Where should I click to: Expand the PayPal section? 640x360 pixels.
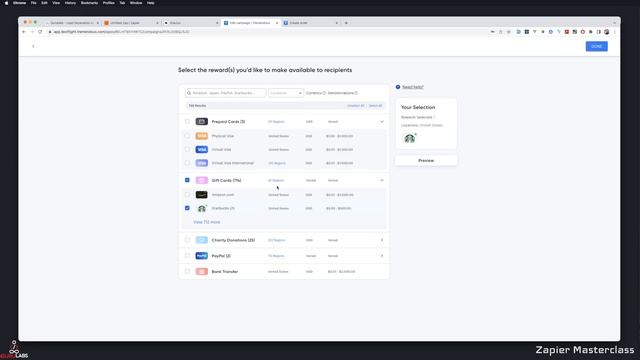pos(382,256)
